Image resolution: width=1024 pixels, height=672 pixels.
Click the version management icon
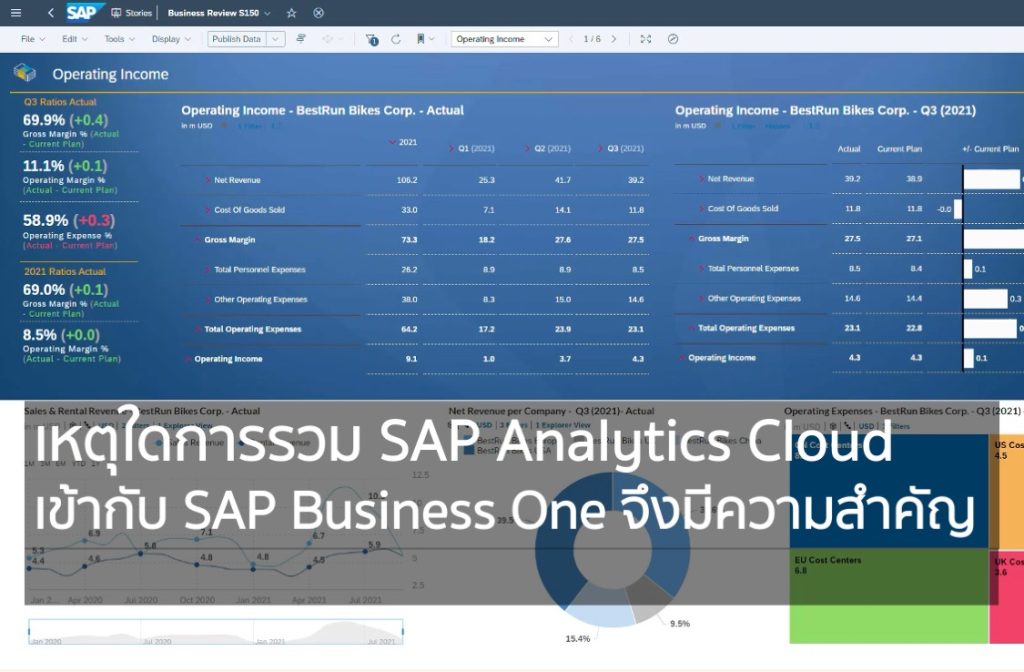pyautogui.click(x=301, y=39)
